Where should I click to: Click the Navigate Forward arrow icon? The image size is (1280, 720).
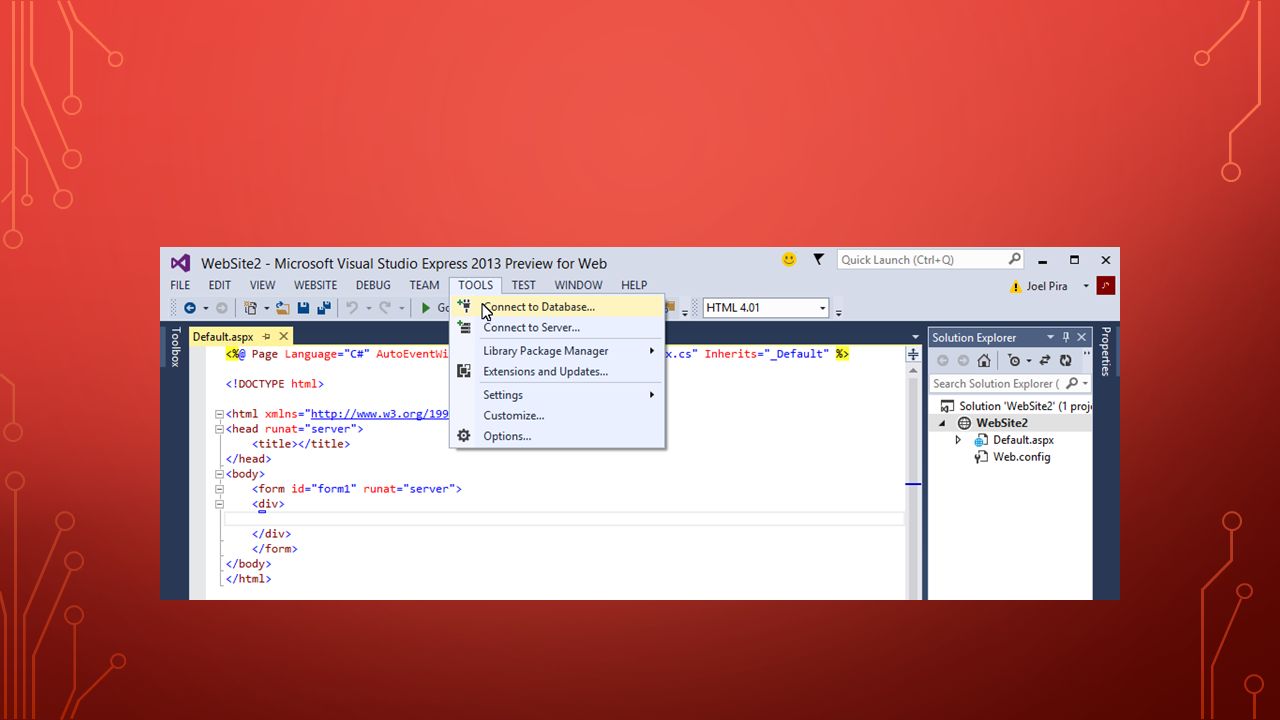[x=222, y=308]
